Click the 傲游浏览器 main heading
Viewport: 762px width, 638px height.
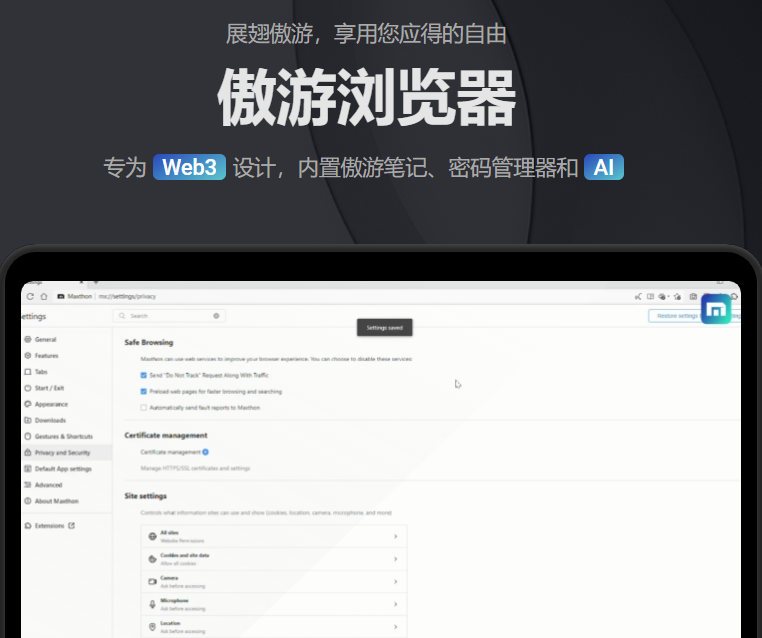click(x=366, y=98)
